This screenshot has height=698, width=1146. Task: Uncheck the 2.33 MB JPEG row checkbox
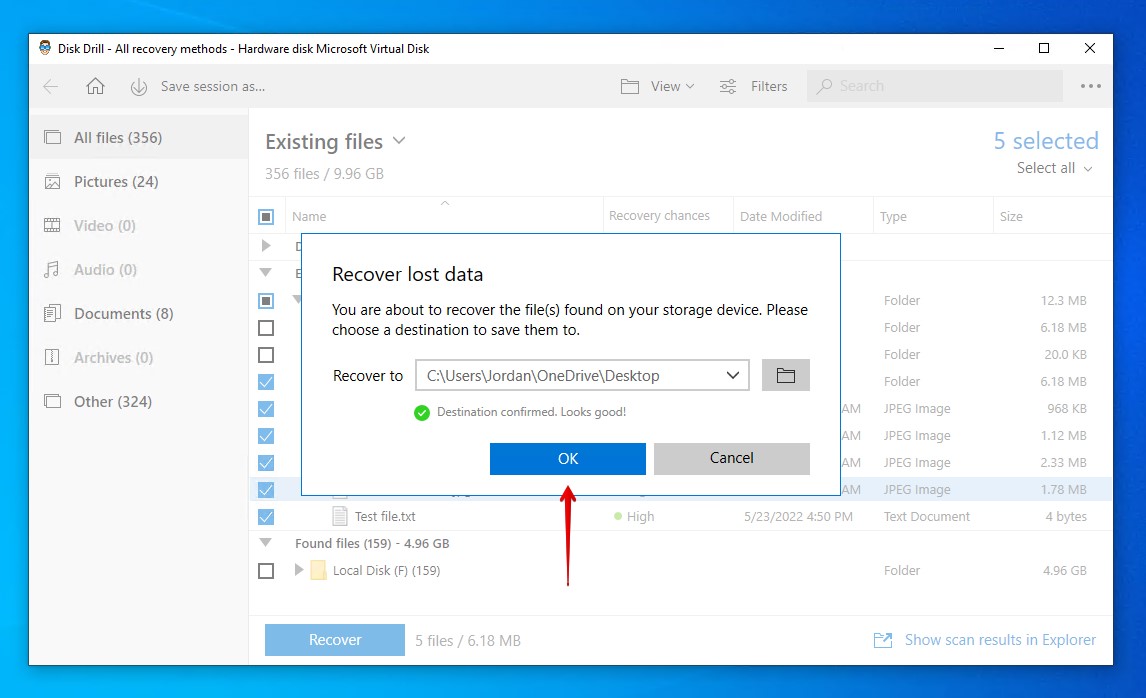pyautogui.click(x=266, y=463)
